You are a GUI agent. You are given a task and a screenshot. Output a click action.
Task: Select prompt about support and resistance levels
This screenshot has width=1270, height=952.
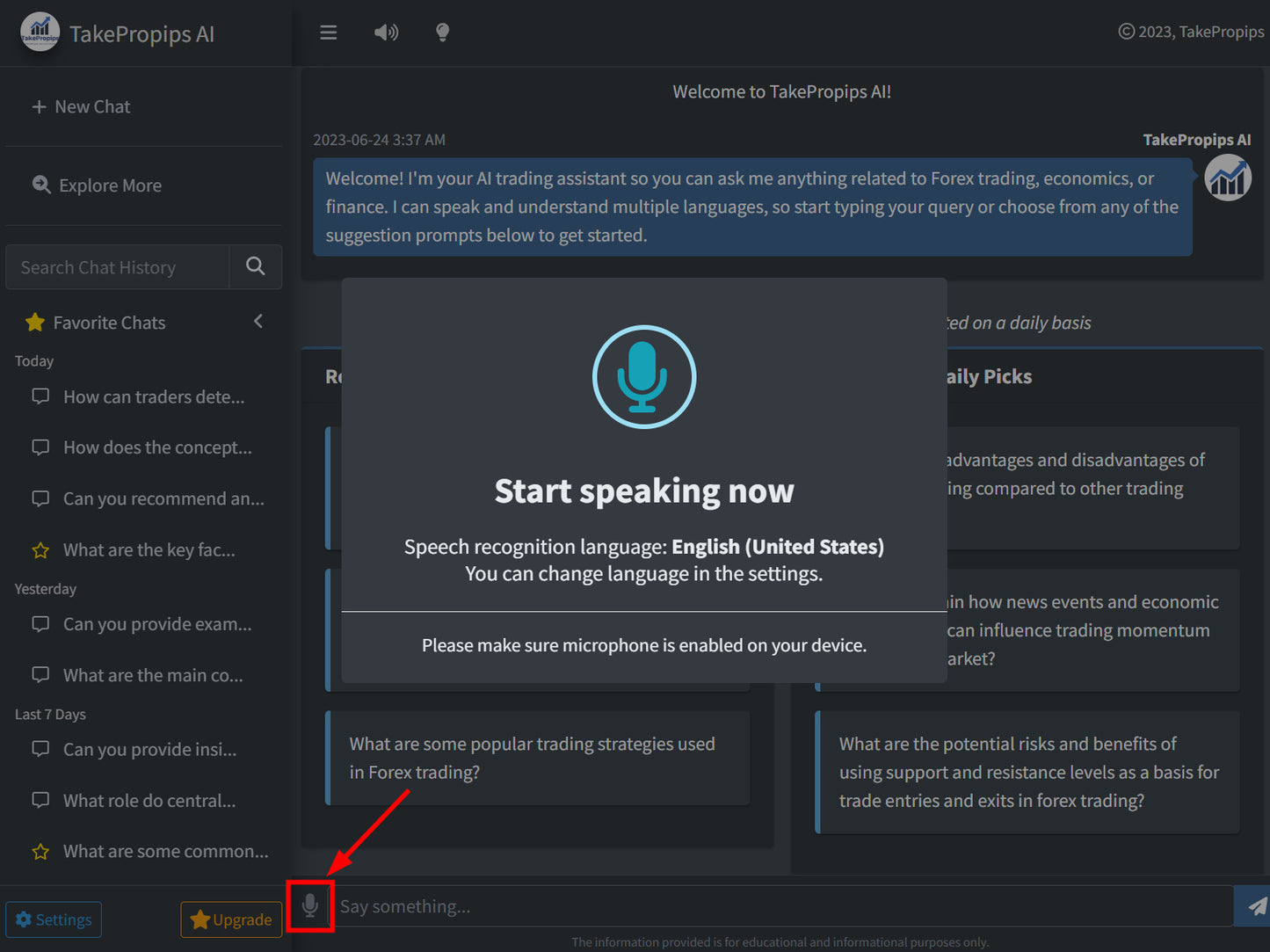1027,772
